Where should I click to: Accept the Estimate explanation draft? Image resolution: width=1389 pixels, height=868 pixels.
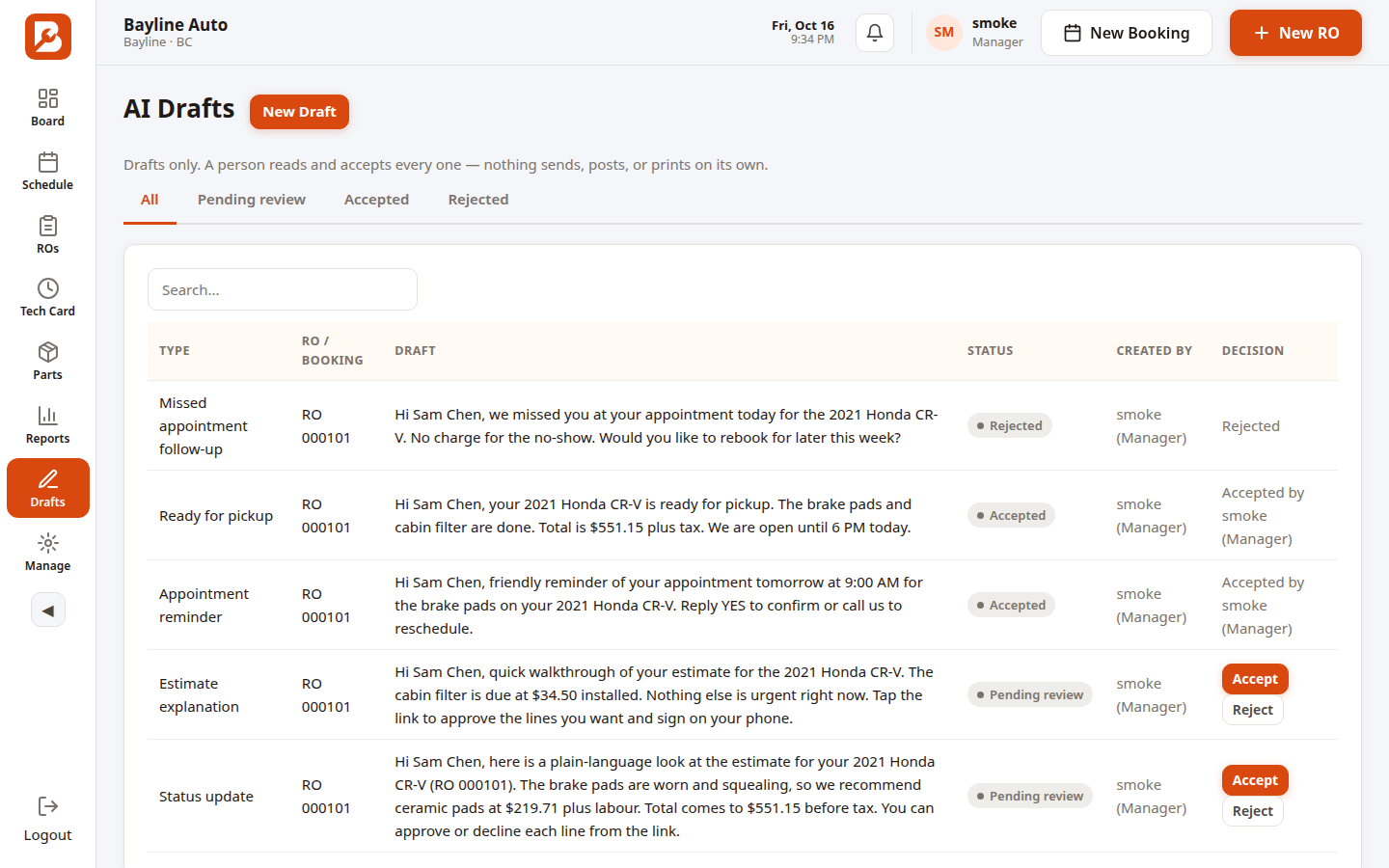1255,679
